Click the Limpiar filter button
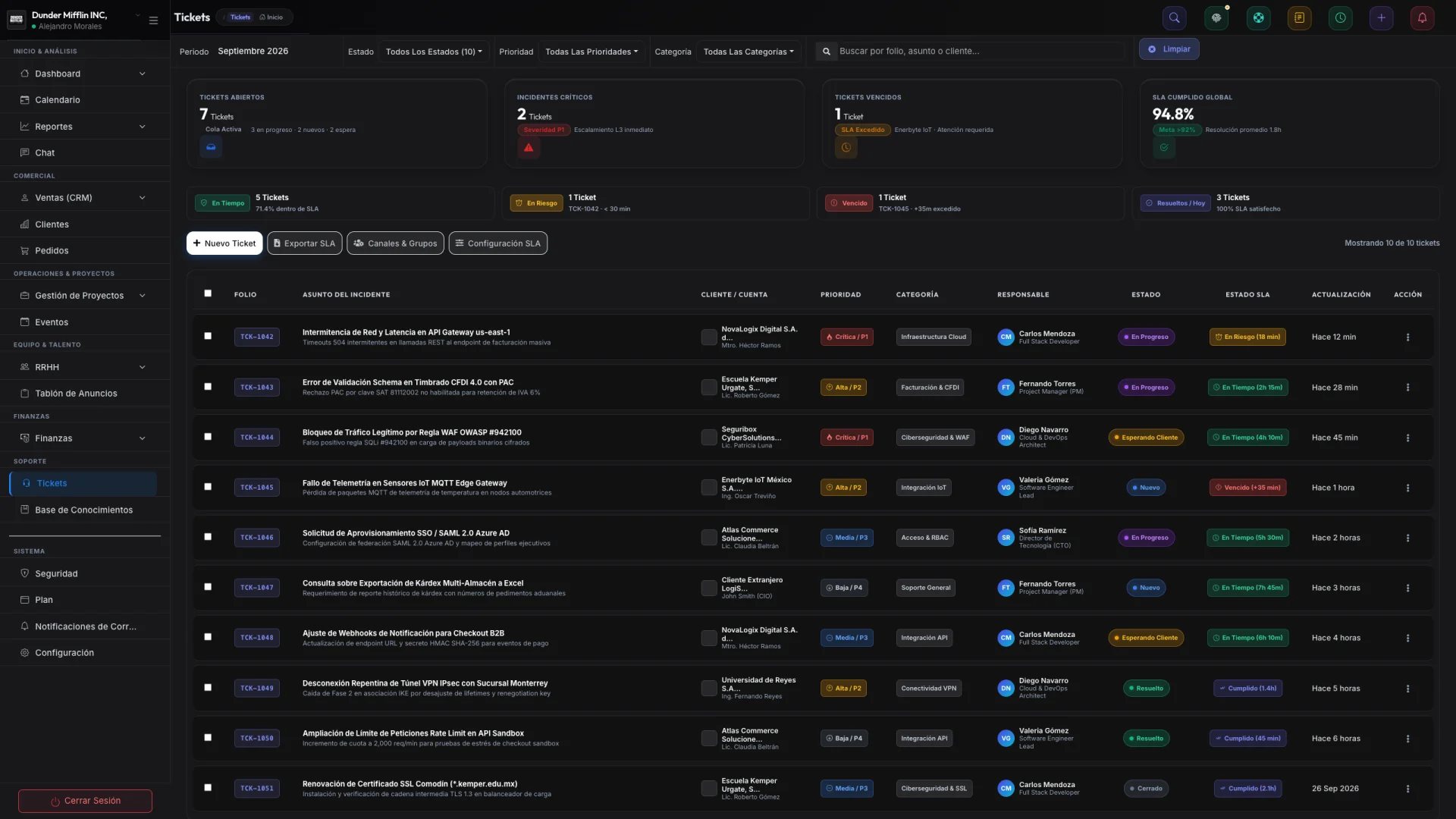 [x=1169, y=49]
